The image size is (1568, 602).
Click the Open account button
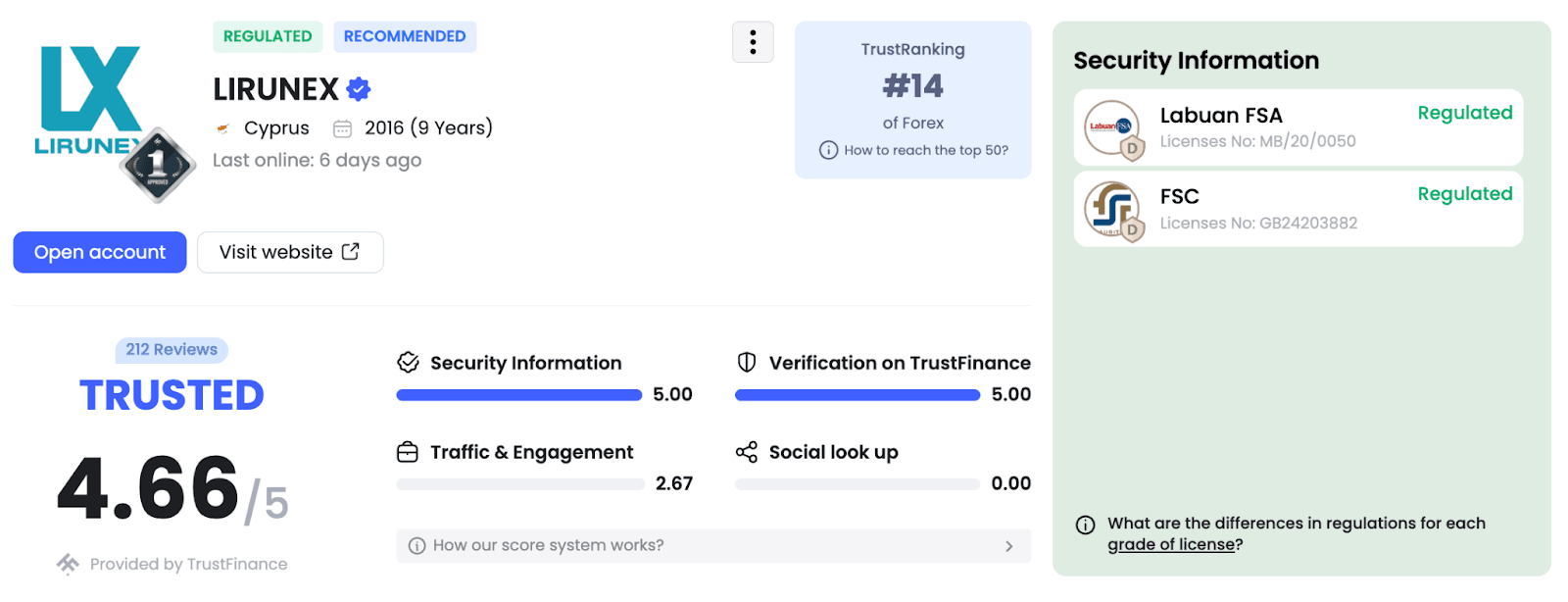100,252
